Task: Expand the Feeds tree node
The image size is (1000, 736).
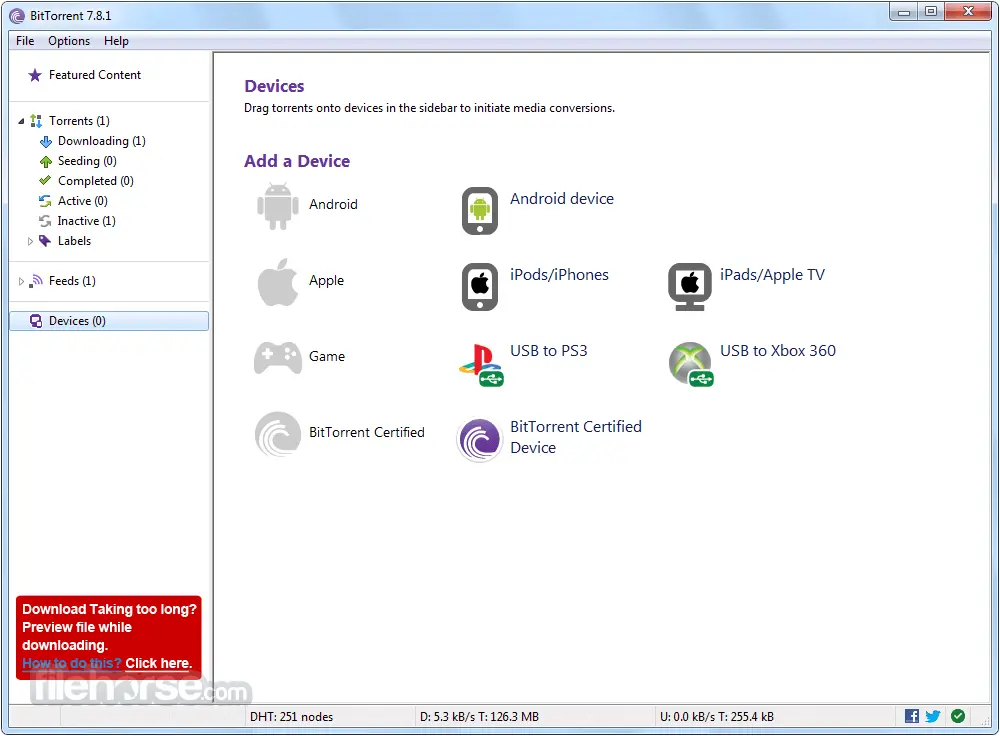Action: pyautogui.click(x=22, y=281)
